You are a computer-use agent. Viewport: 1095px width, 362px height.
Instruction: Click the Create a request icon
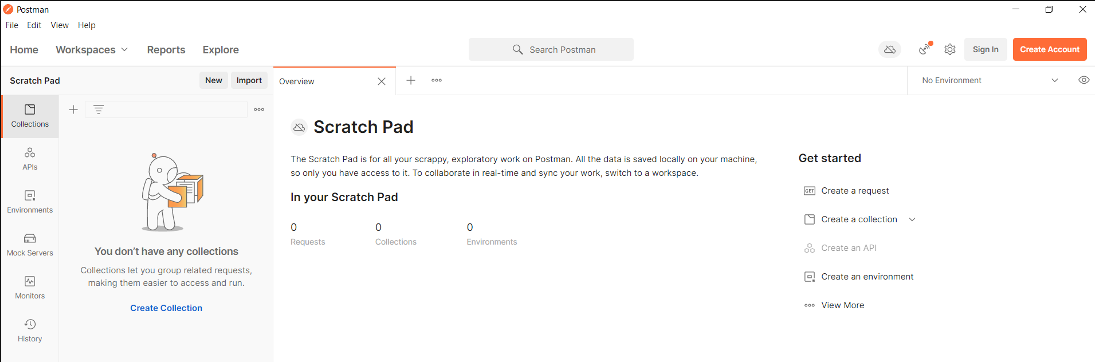[809, 190]
